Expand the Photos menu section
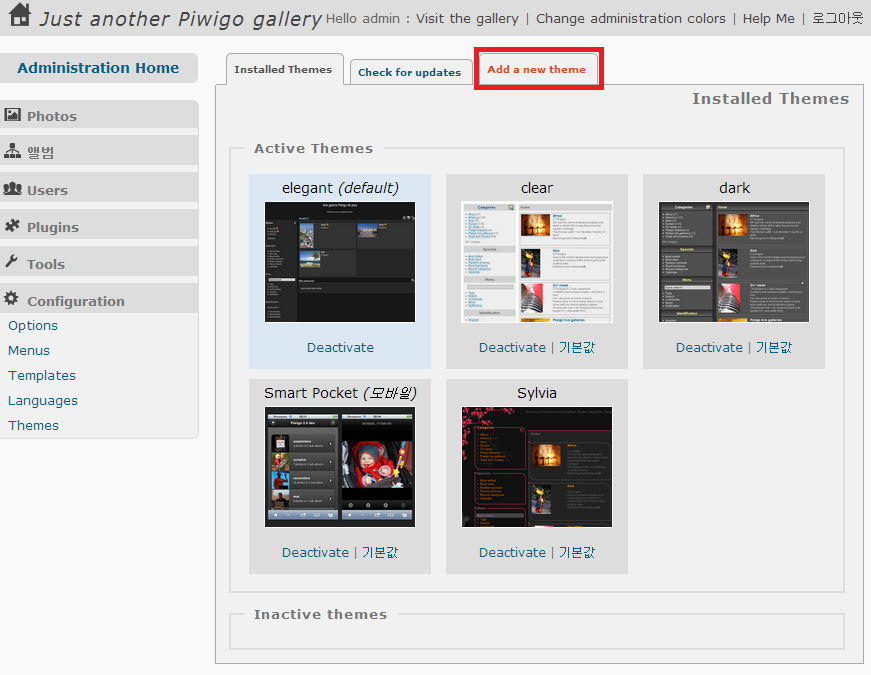The image size is (871, 675). point(52,116)
